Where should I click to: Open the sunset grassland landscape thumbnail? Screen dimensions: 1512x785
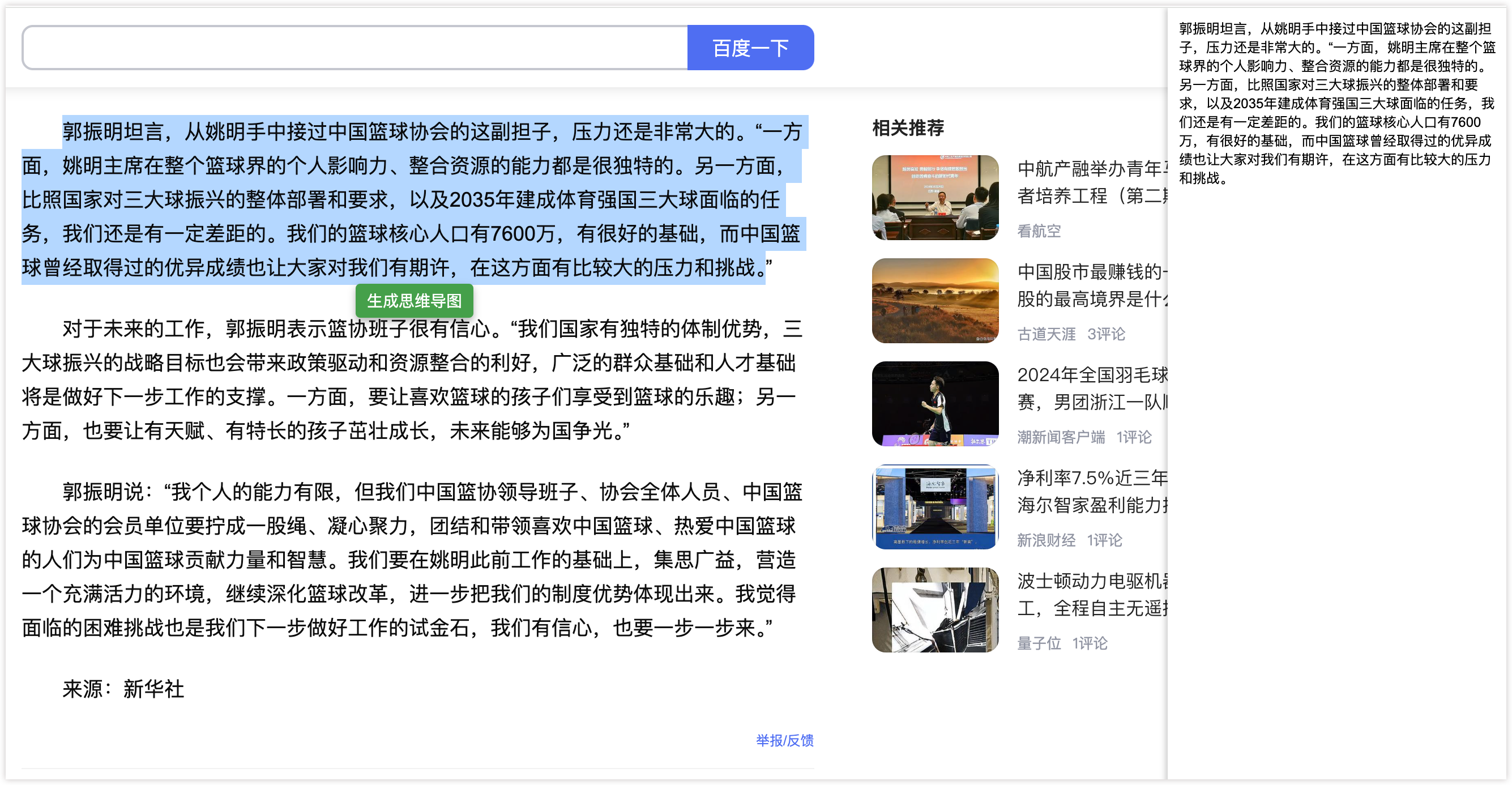pyautogui.click(x=935, y=301)
